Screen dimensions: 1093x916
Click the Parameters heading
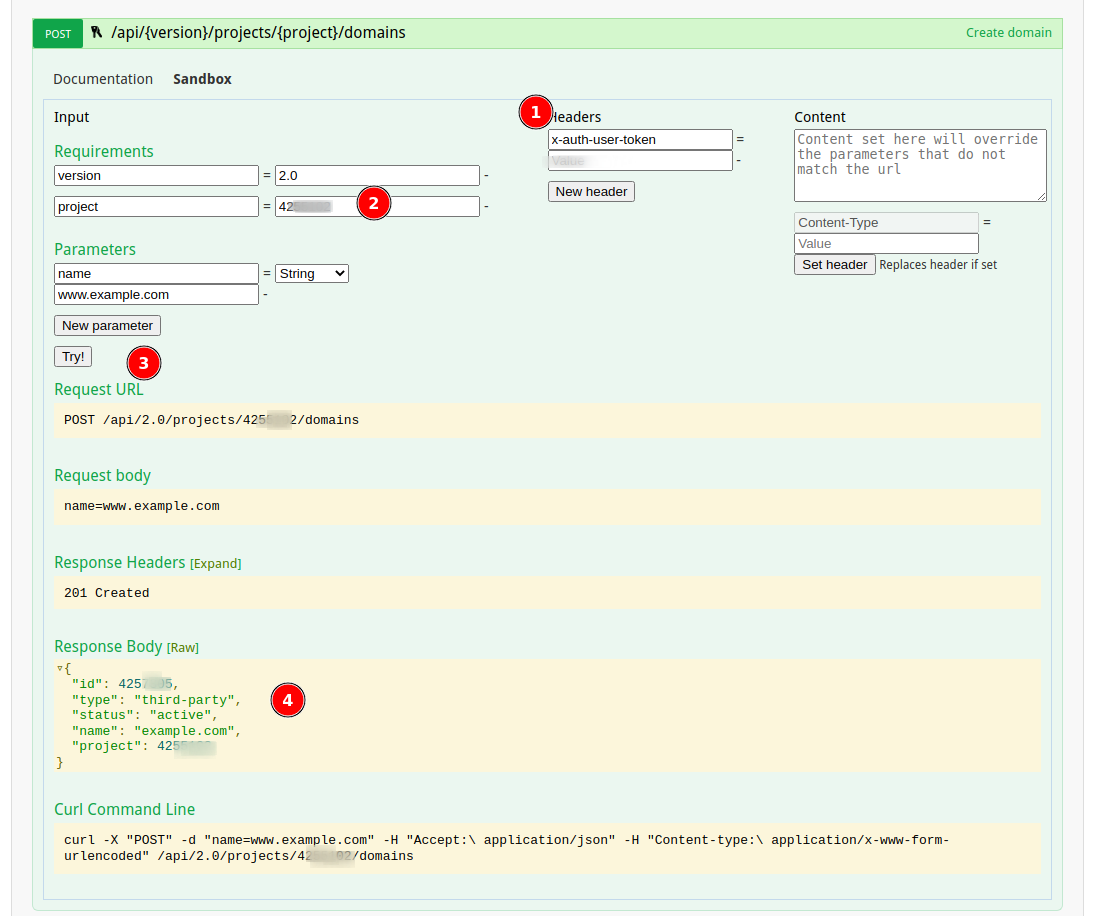[95, 249]
